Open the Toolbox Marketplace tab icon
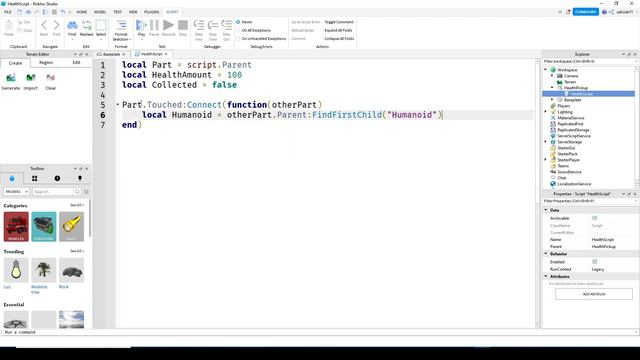 point(12,178)
